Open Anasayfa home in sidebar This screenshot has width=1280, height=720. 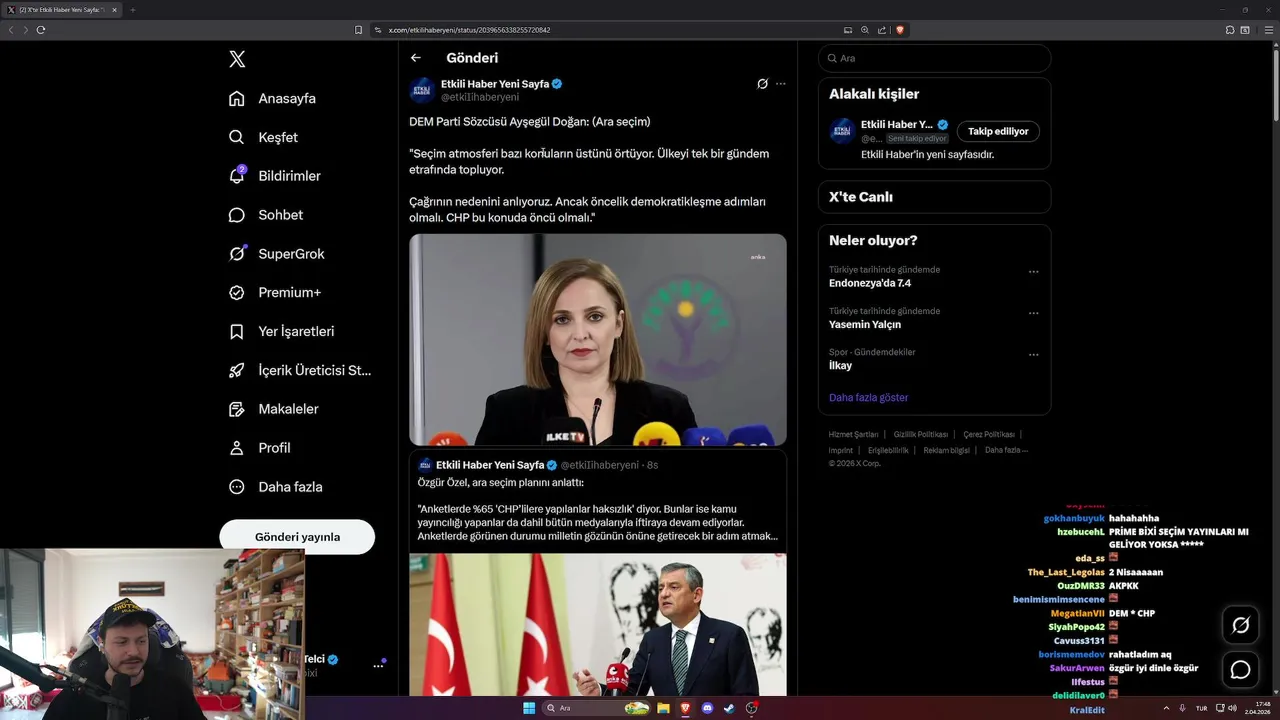[273, 98]
